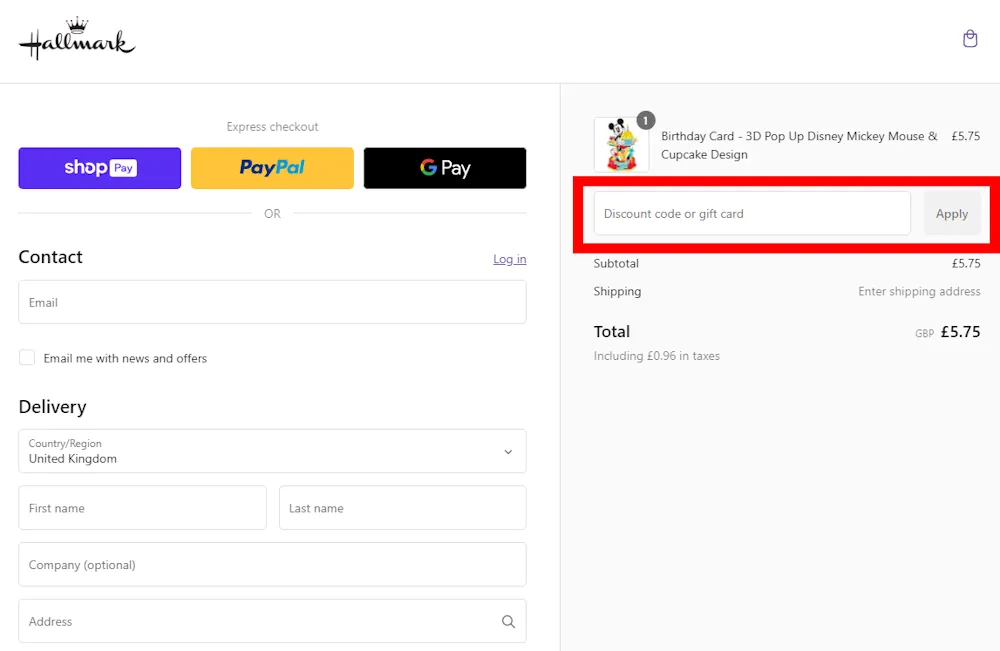
Task: Click into the Address field
Action: [255, 621]
